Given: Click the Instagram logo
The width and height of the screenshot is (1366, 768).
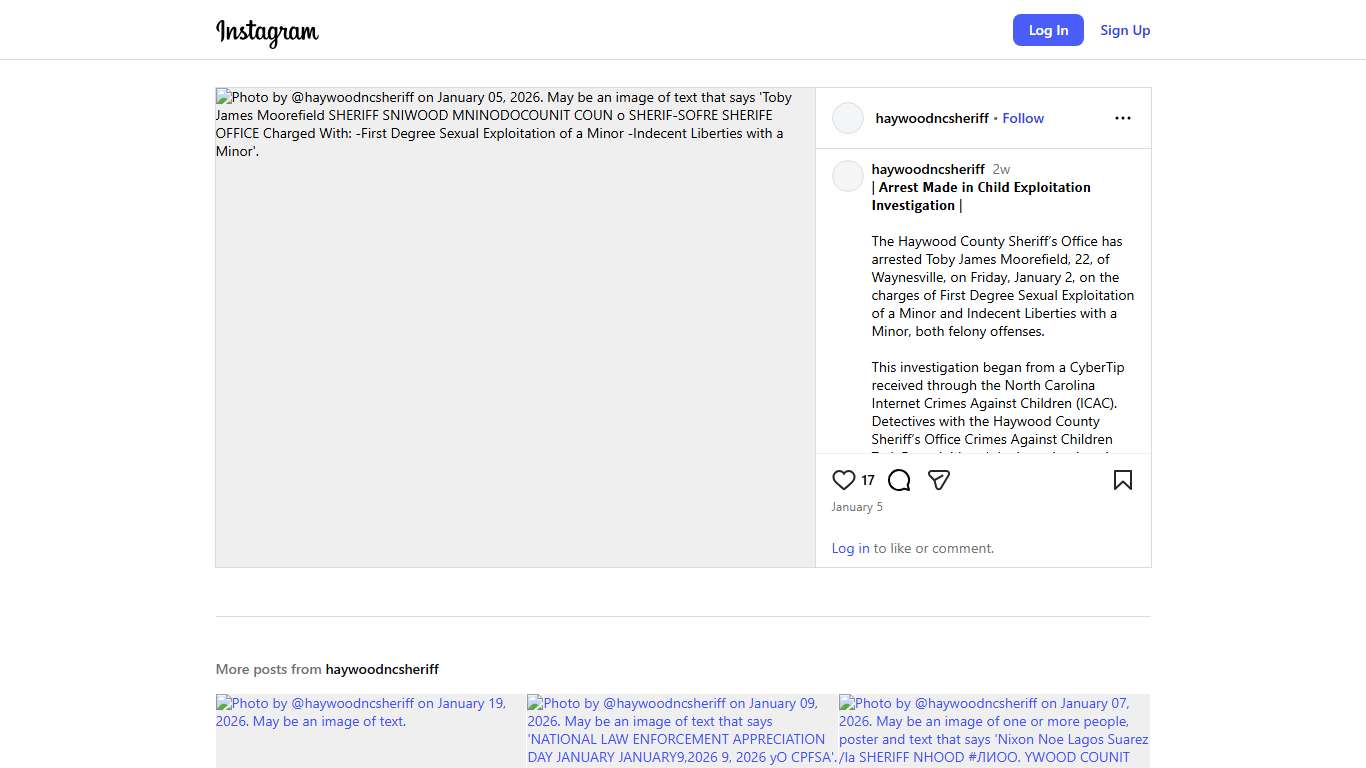Looking at the screenshot, I should 267,32.
